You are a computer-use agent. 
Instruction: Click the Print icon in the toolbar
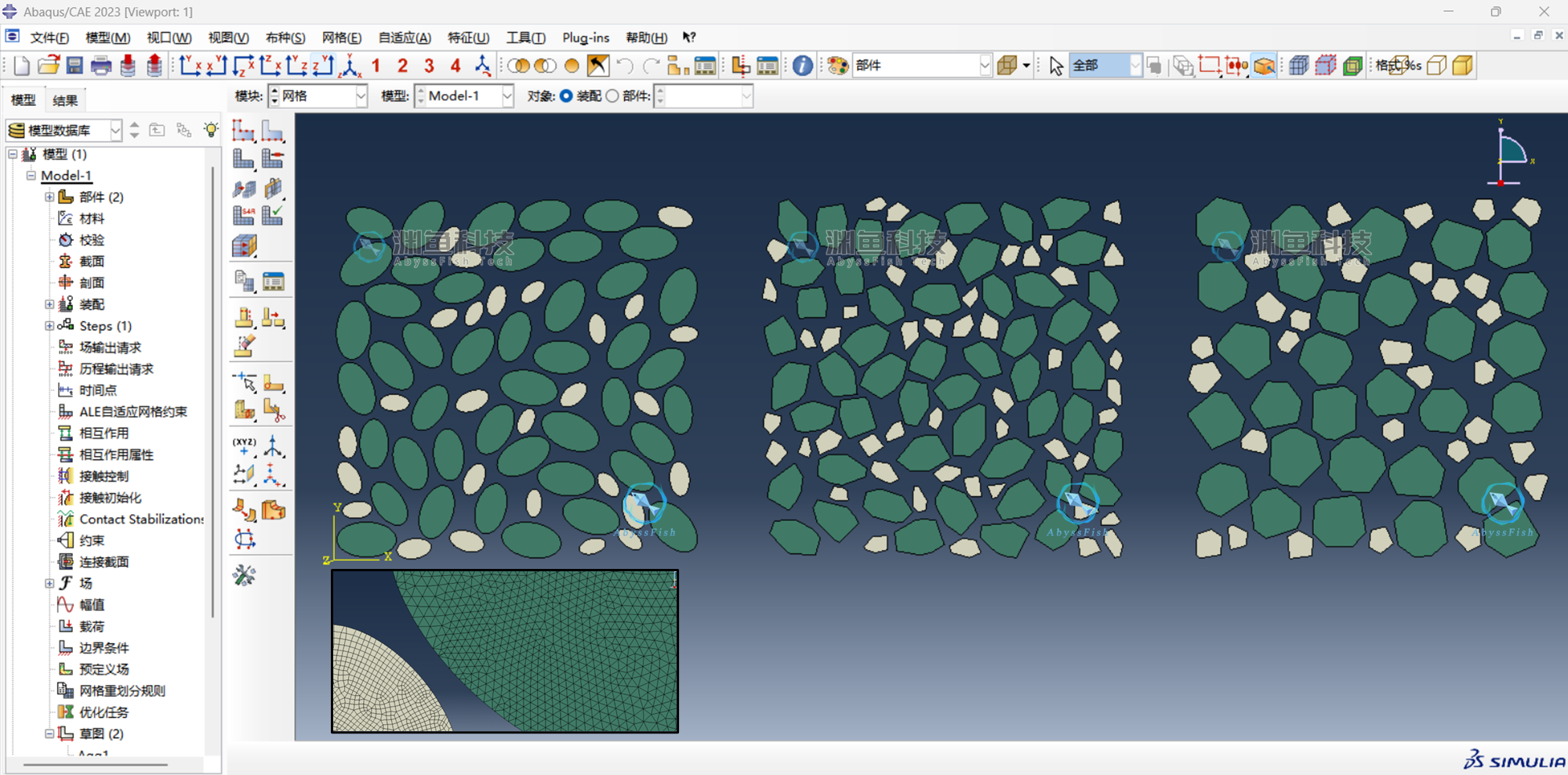tap(101, 66)
